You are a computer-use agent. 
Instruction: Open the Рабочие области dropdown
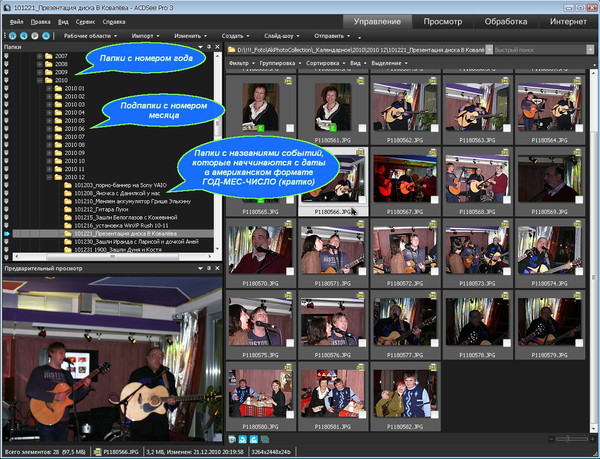click(90, 36)
